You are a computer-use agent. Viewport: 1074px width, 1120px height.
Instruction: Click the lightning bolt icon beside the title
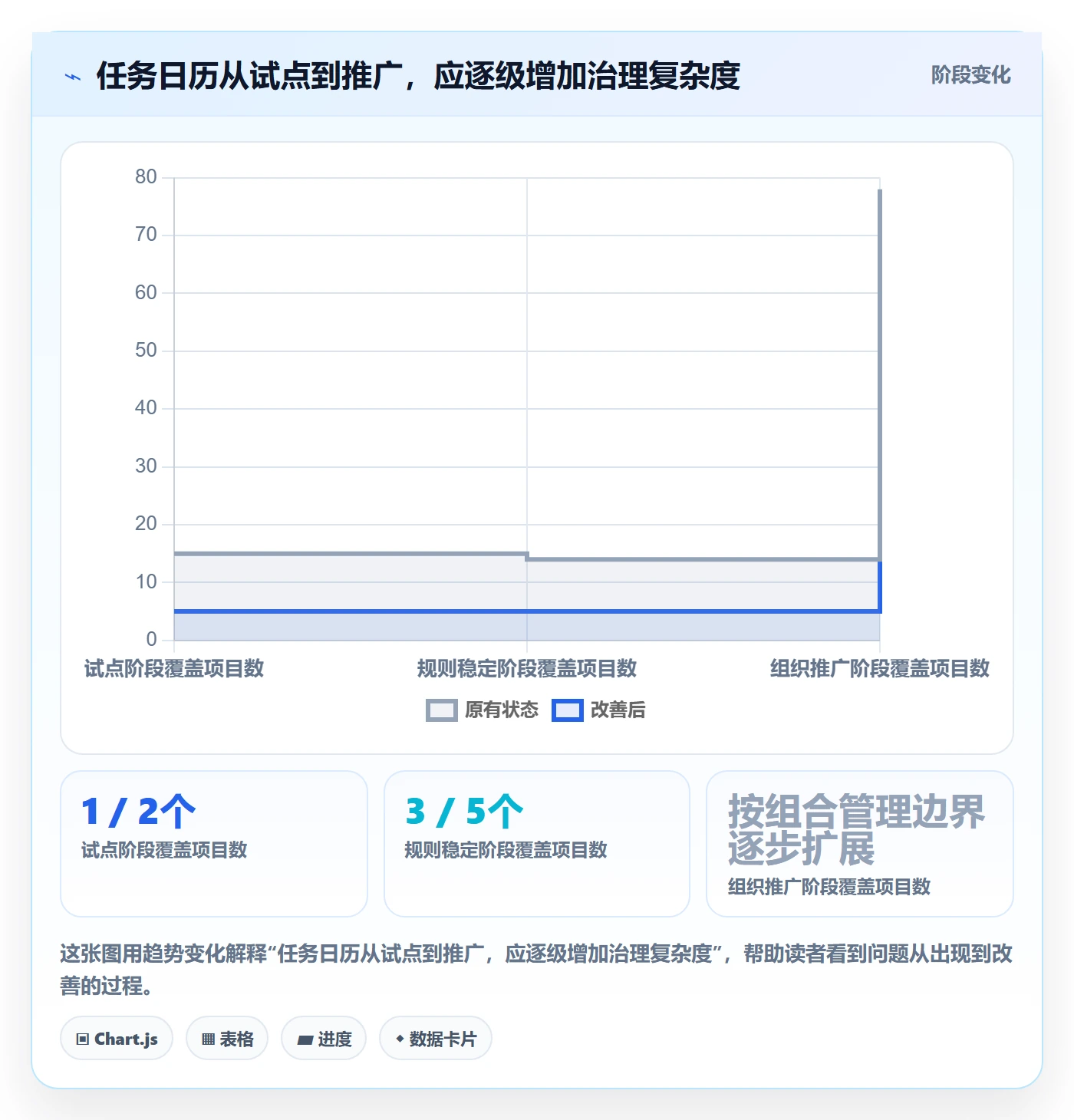point(73,77)
